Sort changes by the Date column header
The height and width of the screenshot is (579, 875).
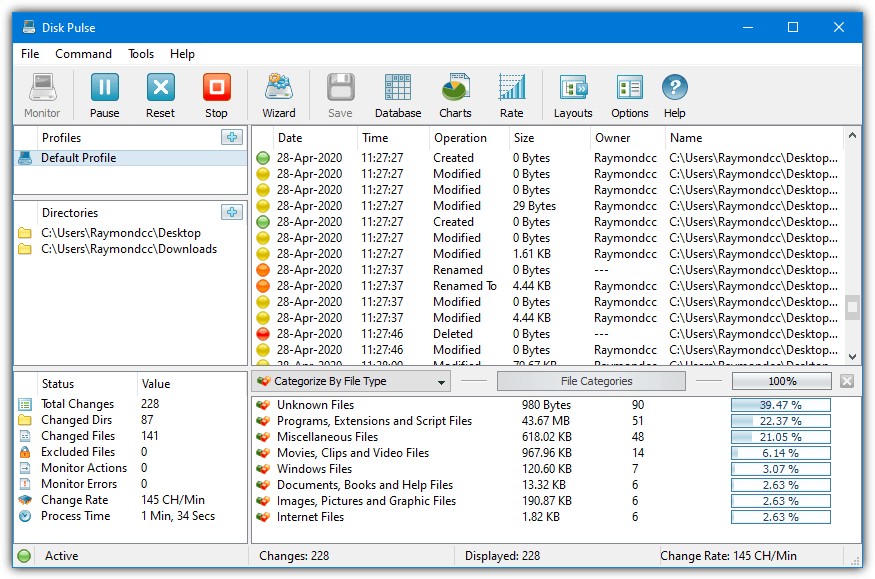pyautogui.click(x=315, y=138)
